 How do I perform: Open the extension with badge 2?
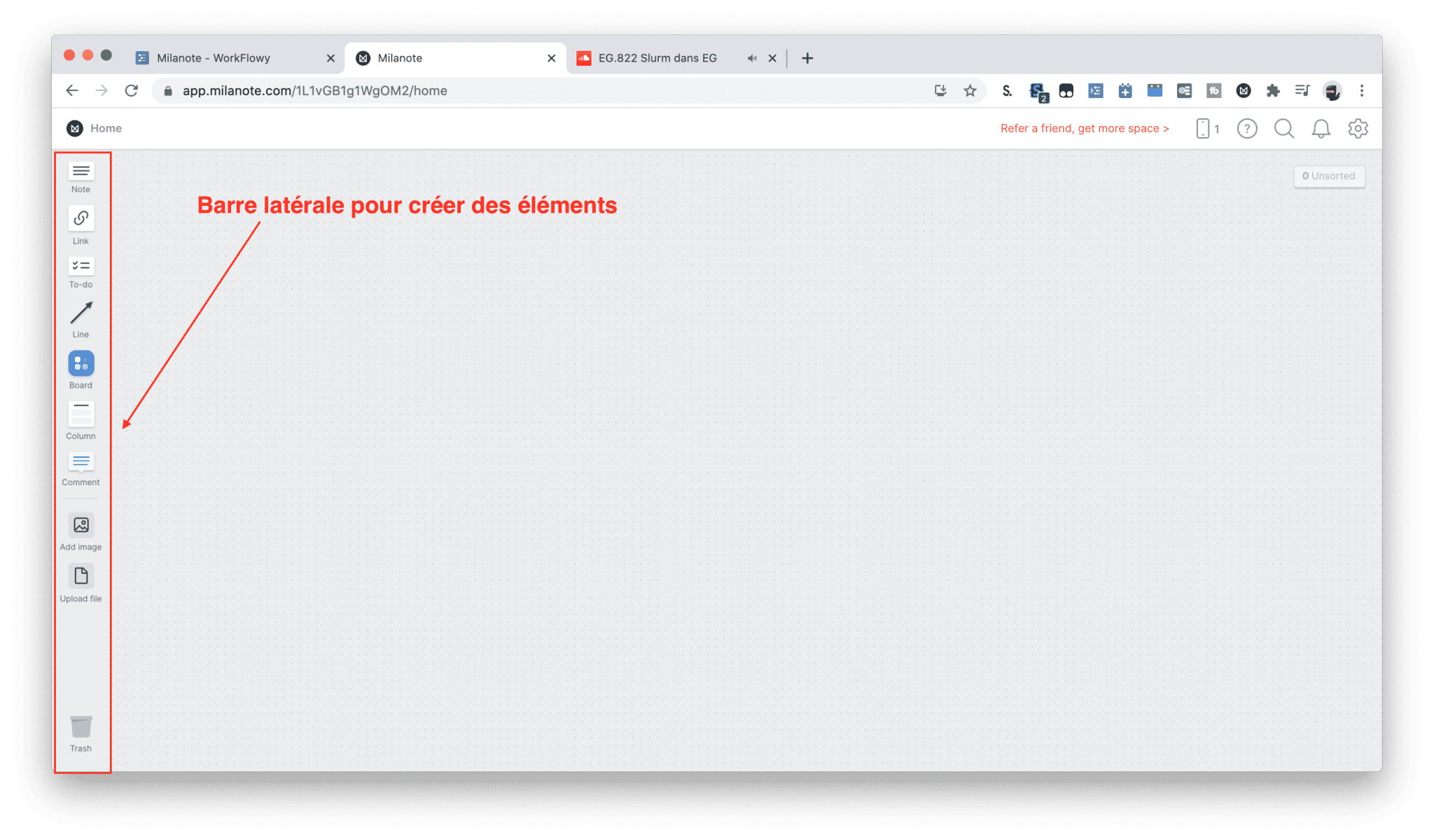pyautogui.click(x=1038, y=92)
